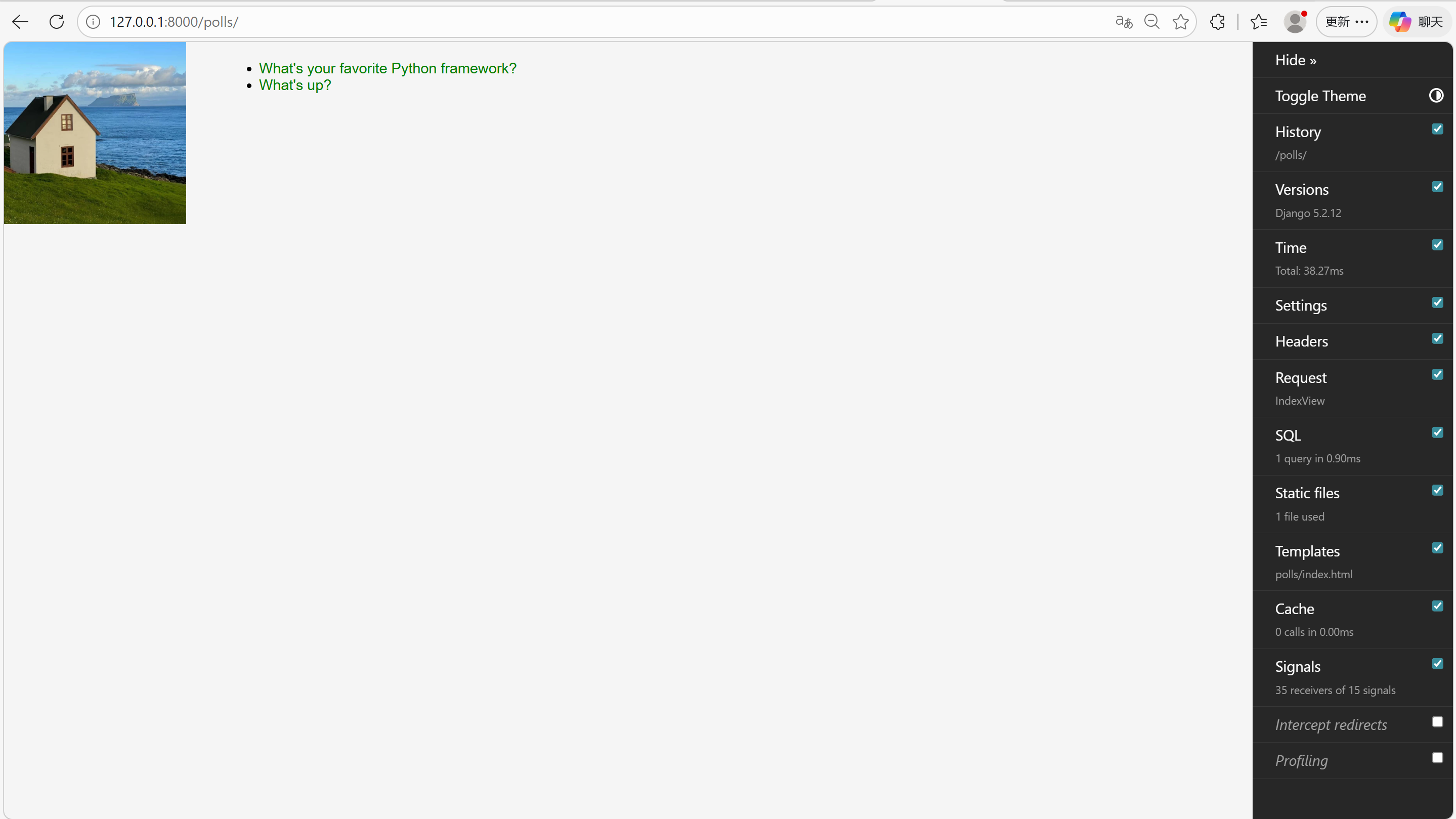Click the Toggle Theme contrast icon
Viewport: 1456px width, 819px height.
[1436, 96]
